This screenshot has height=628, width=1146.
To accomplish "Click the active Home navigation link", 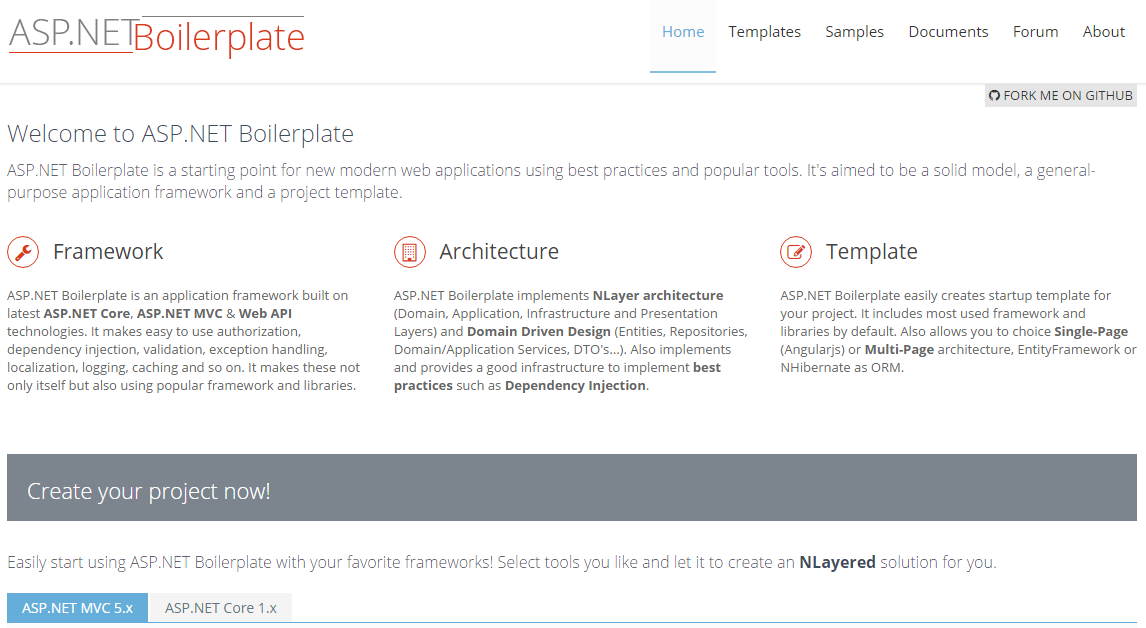I will point(683,31).
